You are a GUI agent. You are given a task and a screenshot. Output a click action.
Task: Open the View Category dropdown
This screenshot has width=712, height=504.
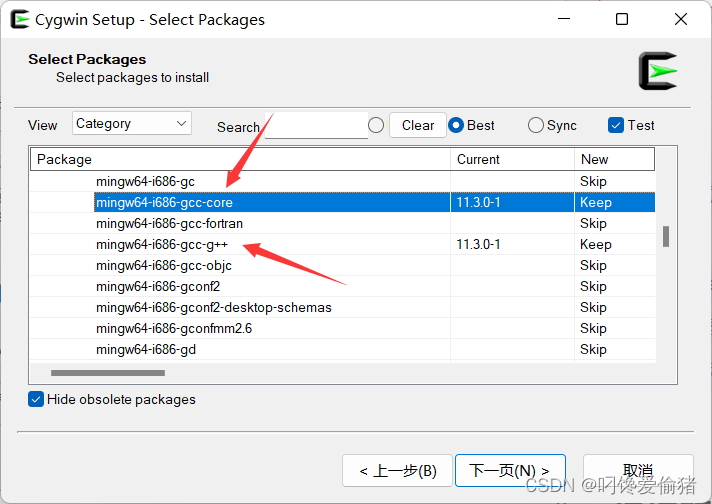(x=132, y=124)
